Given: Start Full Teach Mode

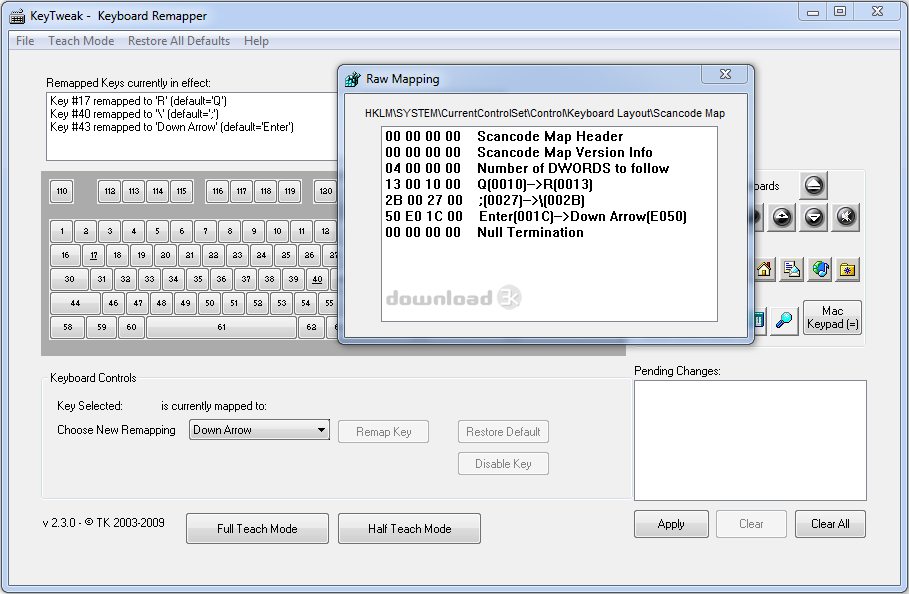Looking at the screenshot, I should 257,528.
